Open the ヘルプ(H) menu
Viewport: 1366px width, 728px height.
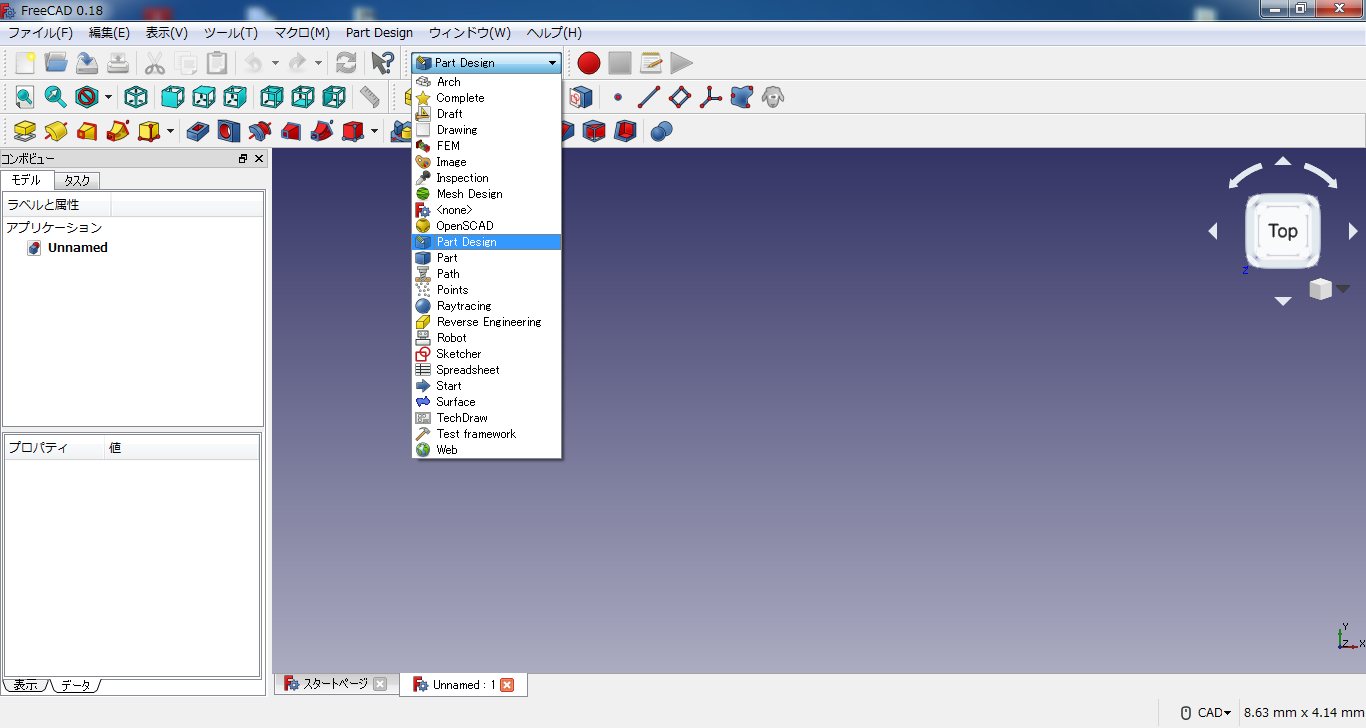click(554, 32)
